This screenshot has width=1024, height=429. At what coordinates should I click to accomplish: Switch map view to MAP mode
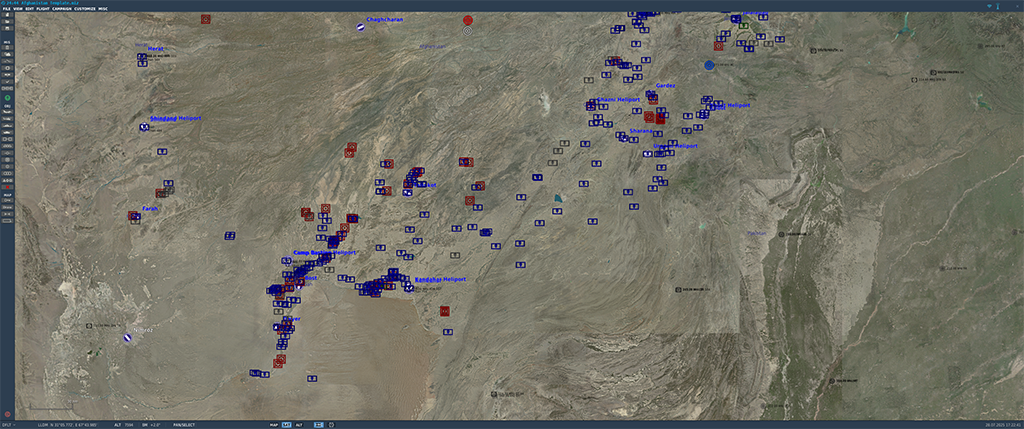click(x=274, y=425)
